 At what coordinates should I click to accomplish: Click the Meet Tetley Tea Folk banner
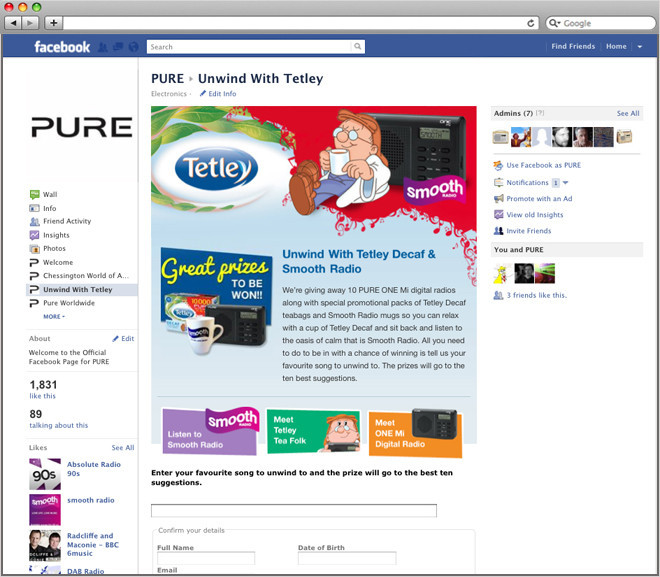point(314,431)
